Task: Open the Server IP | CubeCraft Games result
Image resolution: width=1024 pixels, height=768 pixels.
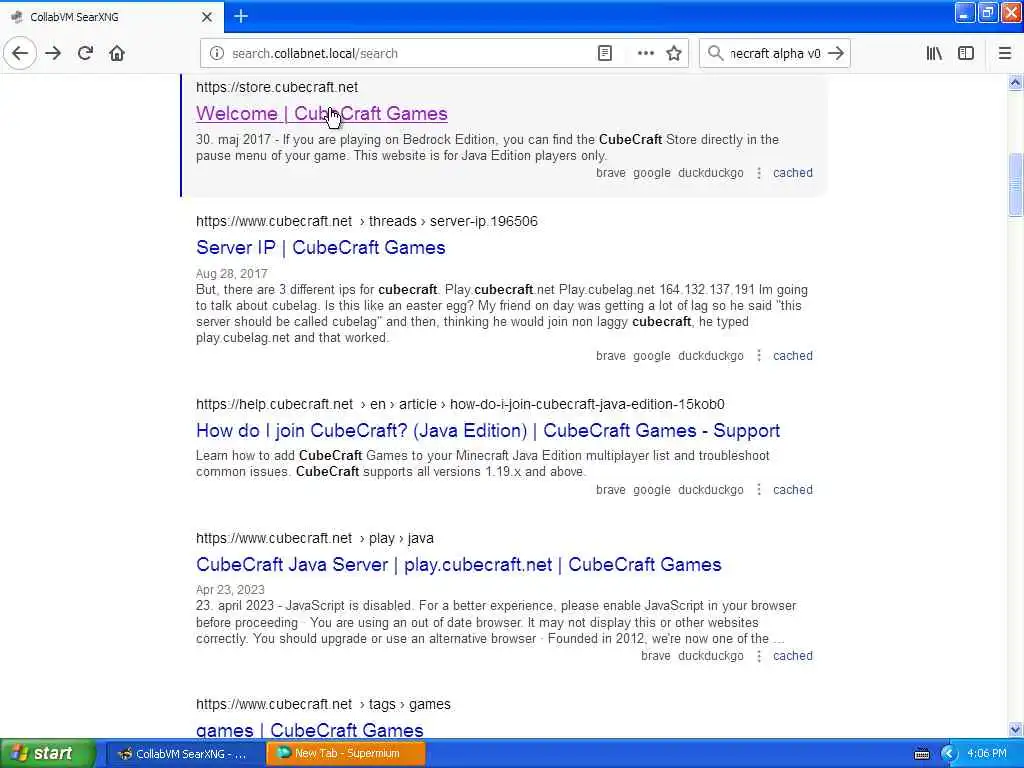Action: pos(321,248)
